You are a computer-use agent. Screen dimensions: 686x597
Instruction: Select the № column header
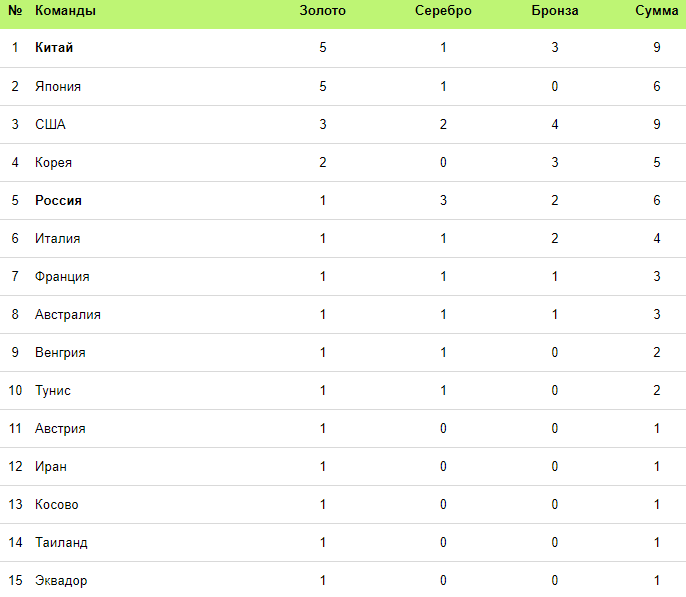15,11
